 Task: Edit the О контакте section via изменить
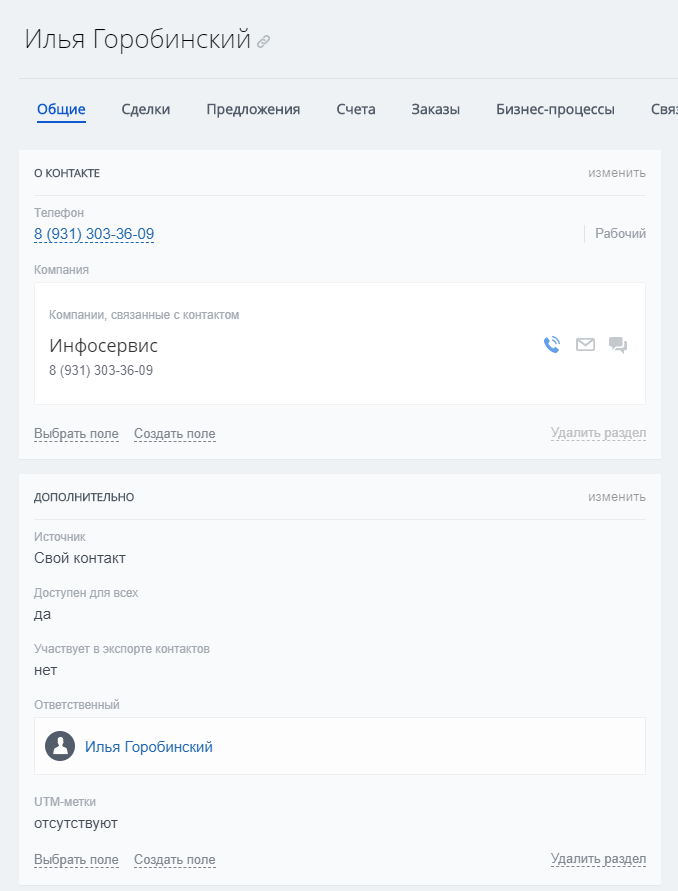point(616,173)
